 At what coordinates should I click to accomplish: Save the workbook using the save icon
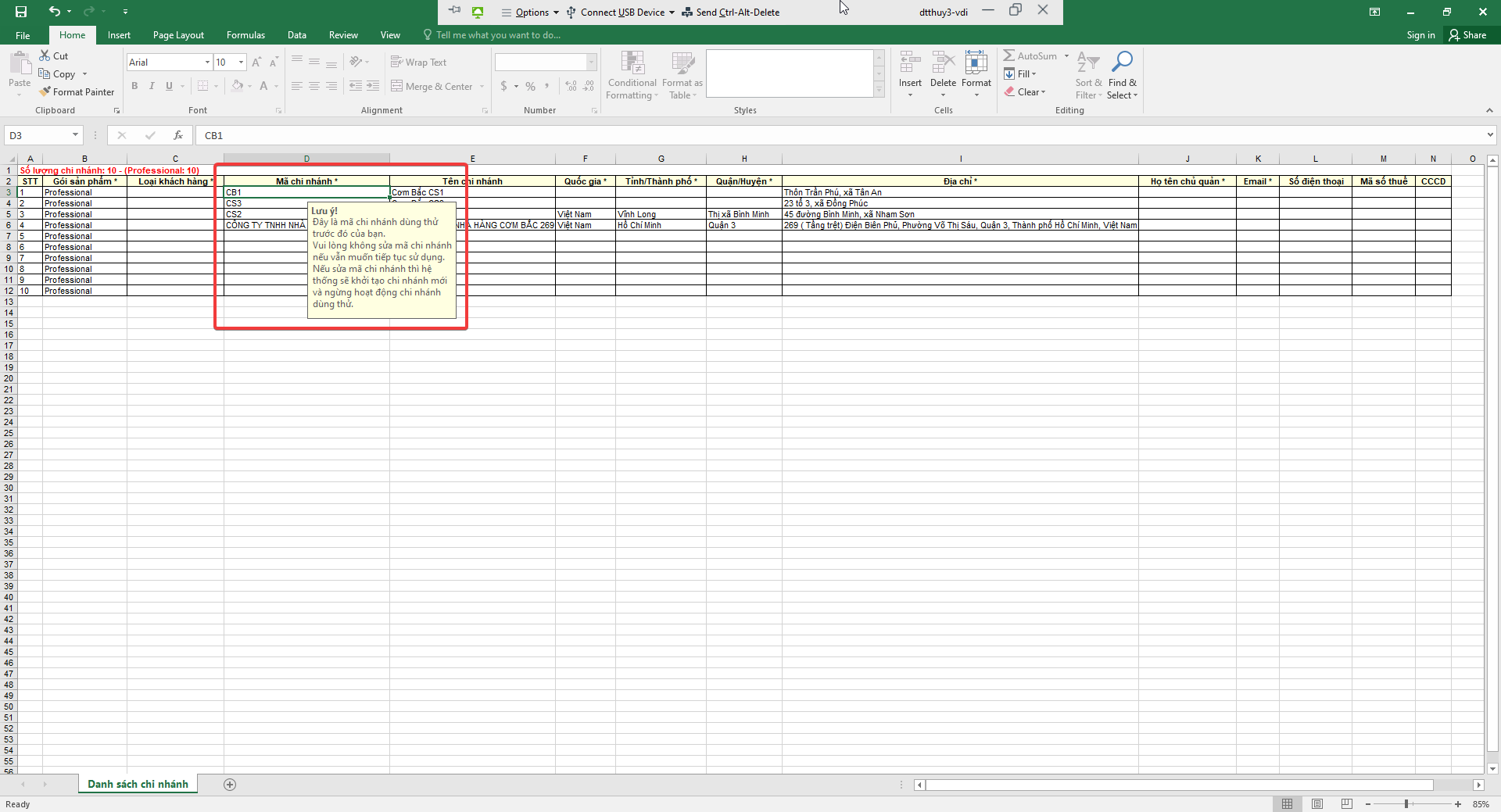click(21, 12)
